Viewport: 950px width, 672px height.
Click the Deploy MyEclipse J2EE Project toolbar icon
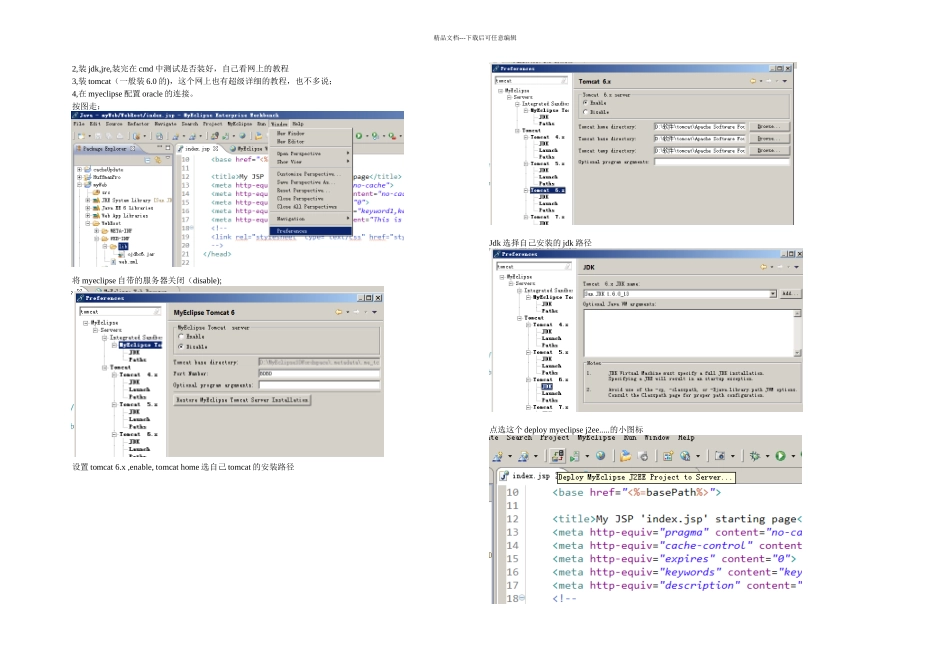(557, 456)
